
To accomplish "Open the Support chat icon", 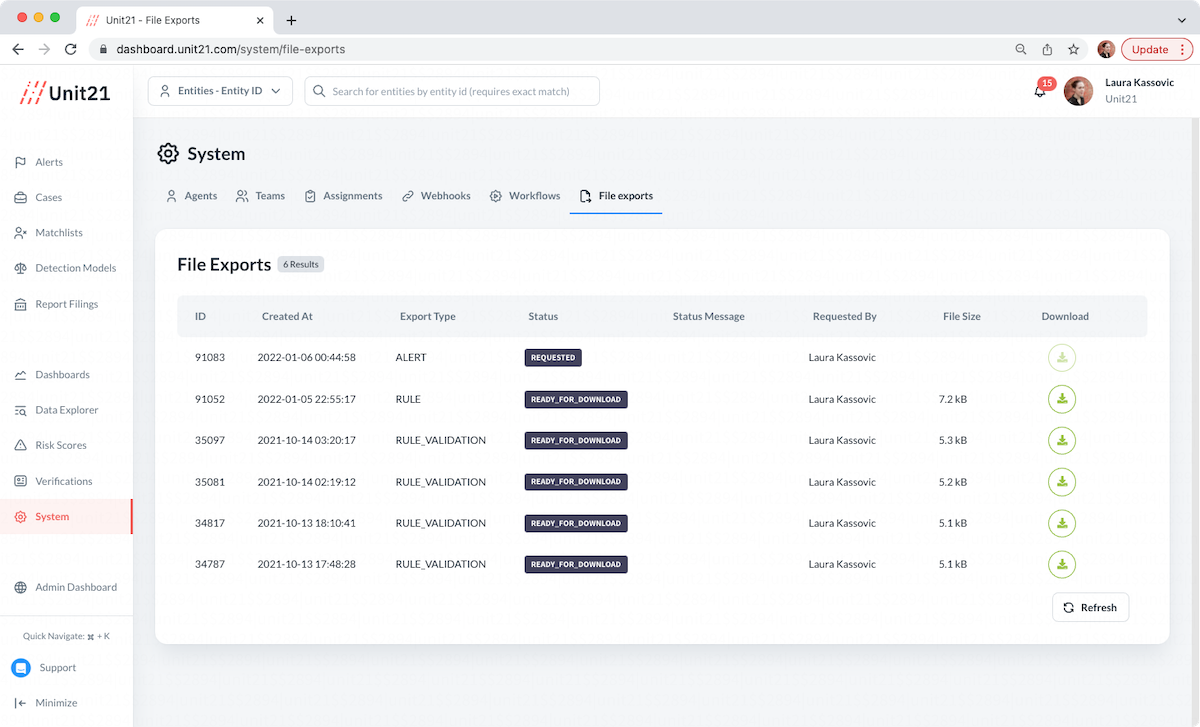I will 21,667.
